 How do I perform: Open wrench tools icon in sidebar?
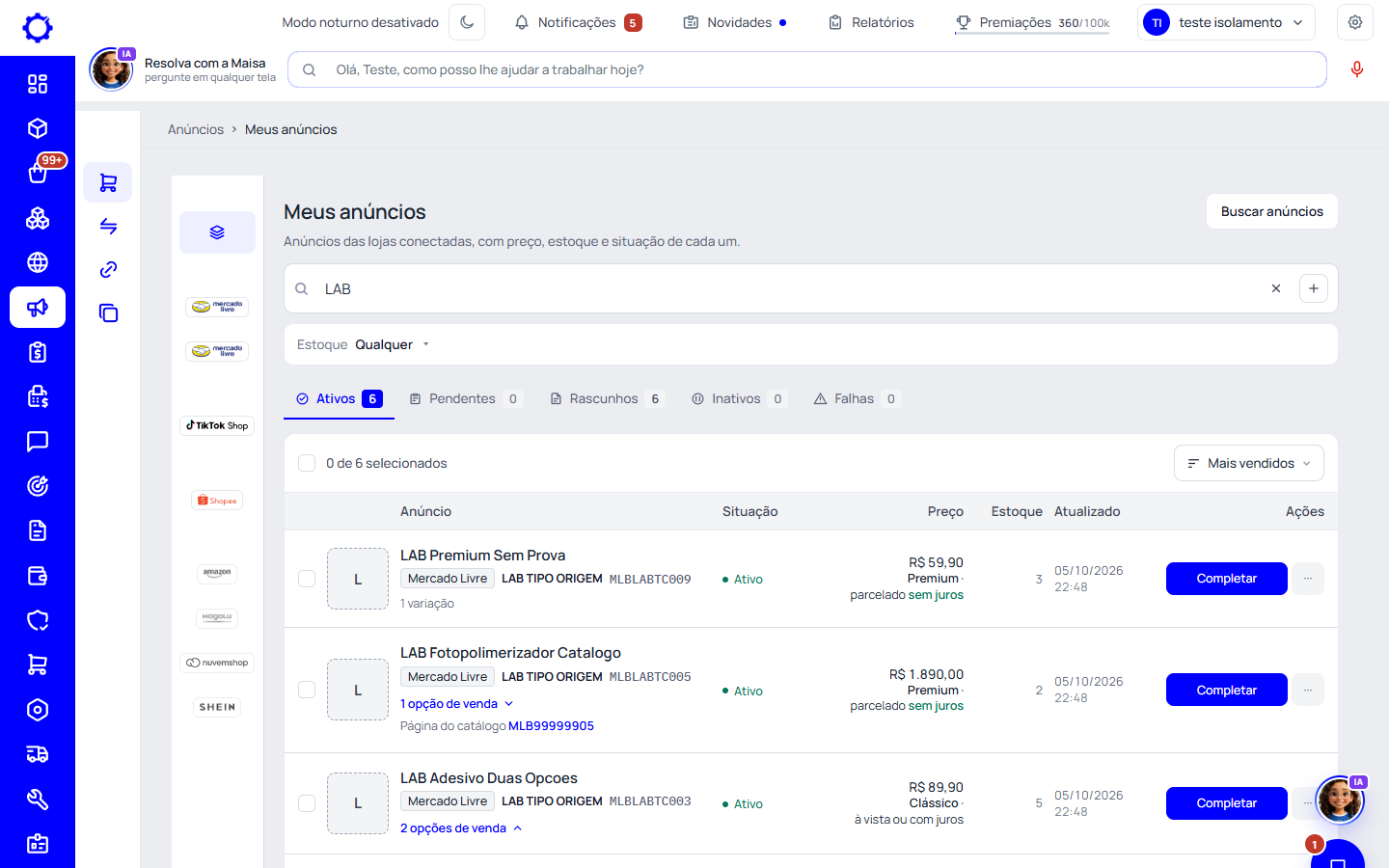(38, 800)
